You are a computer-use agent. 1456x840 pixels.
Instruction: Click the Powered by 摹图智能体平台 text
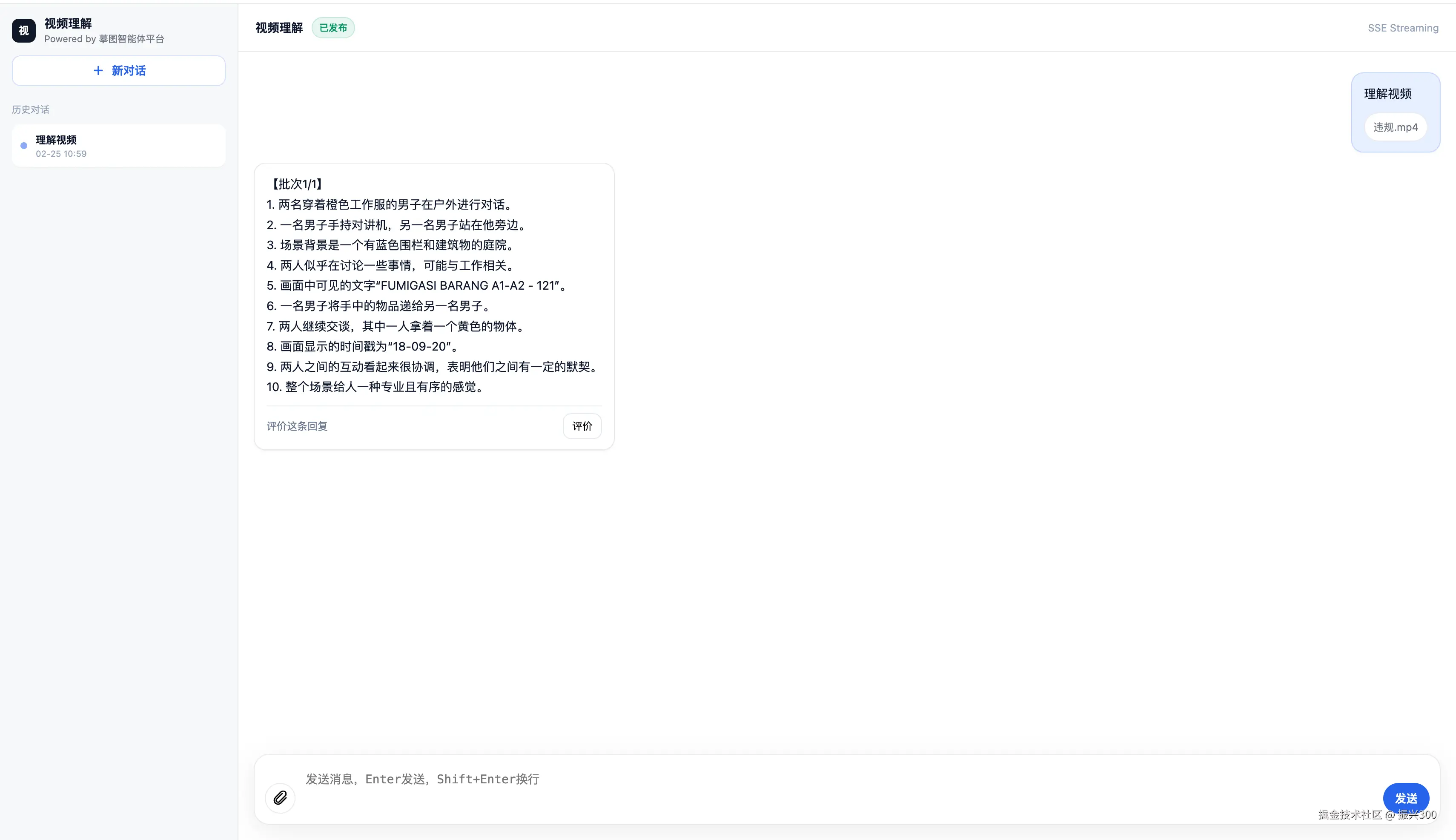click(104, 39)
